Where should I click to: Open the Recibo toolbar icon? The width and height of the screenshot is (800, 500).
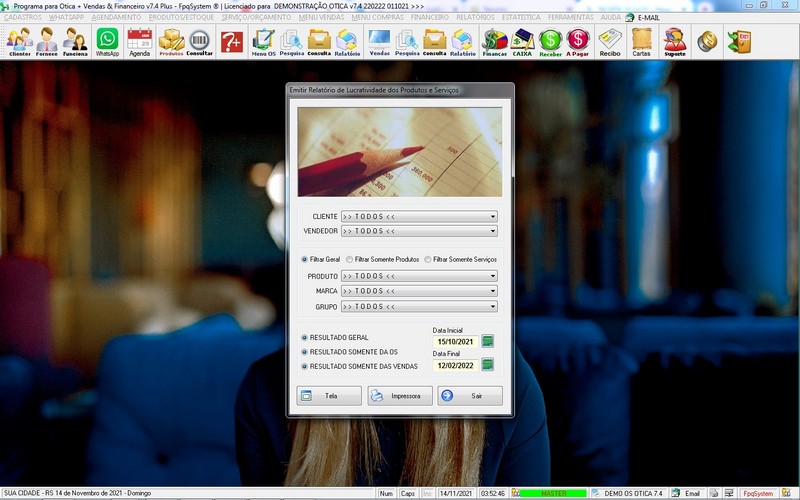610,41
